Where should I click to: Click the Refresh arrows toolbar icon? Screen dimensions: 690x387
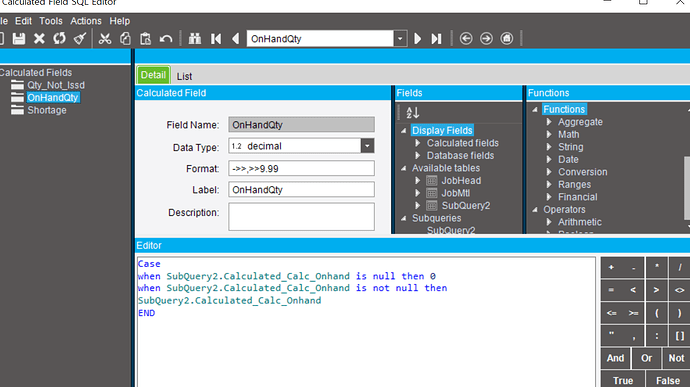click(x=59, y=39)
